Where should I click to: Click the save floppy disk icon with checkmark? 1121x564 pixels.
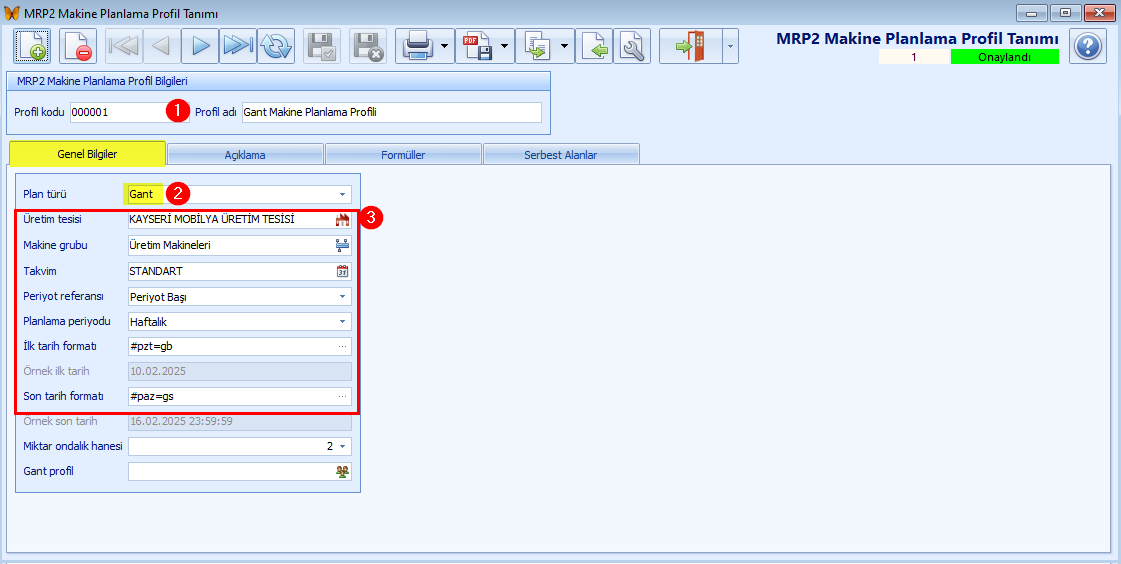pos(322,46)
